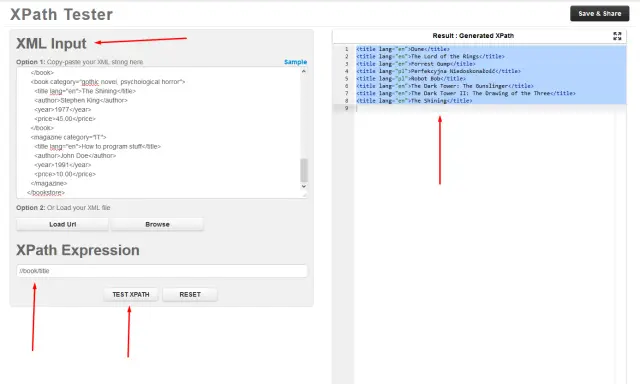Click the result line 'Dune'
Viewport: 640px width, 384px height.
pyautogui.click(x=402, y=49)
